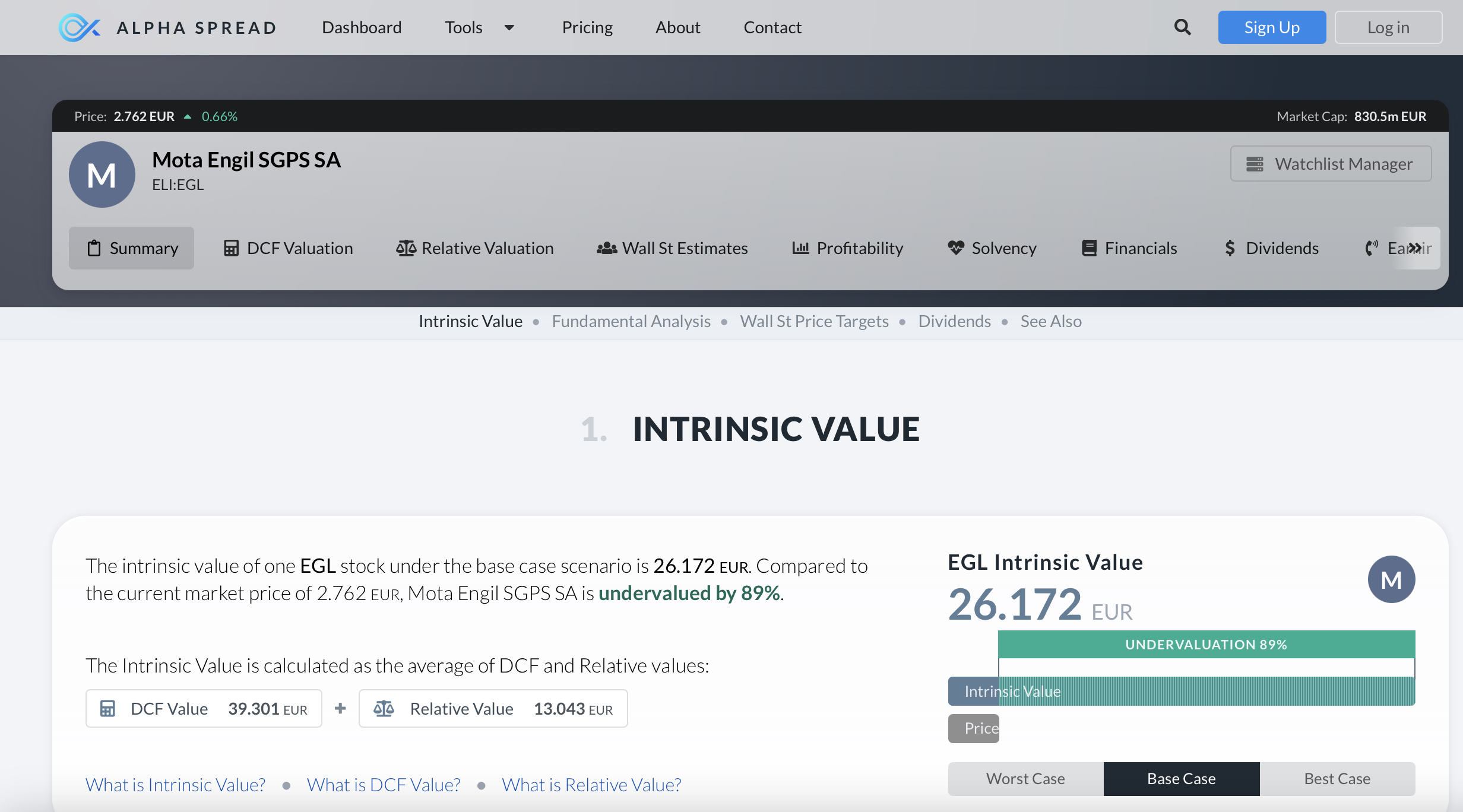Click the Financials book icon

click(x=1089, y=248)
